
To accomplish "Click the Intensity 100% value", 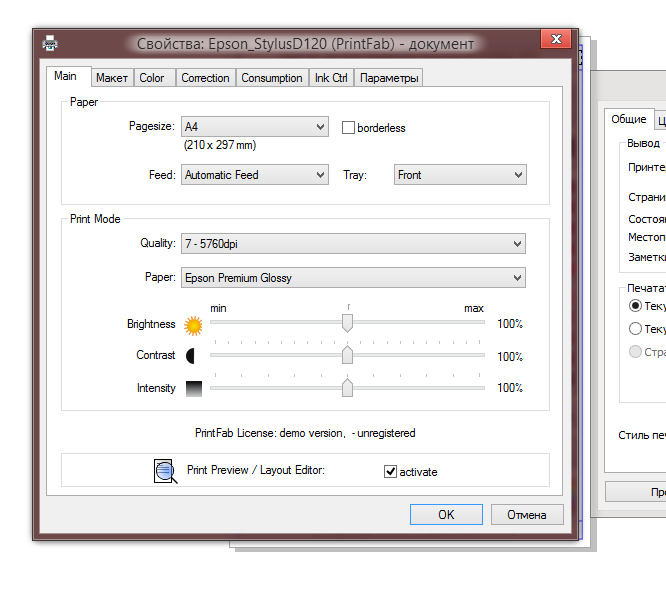I will tap(510, 387).
